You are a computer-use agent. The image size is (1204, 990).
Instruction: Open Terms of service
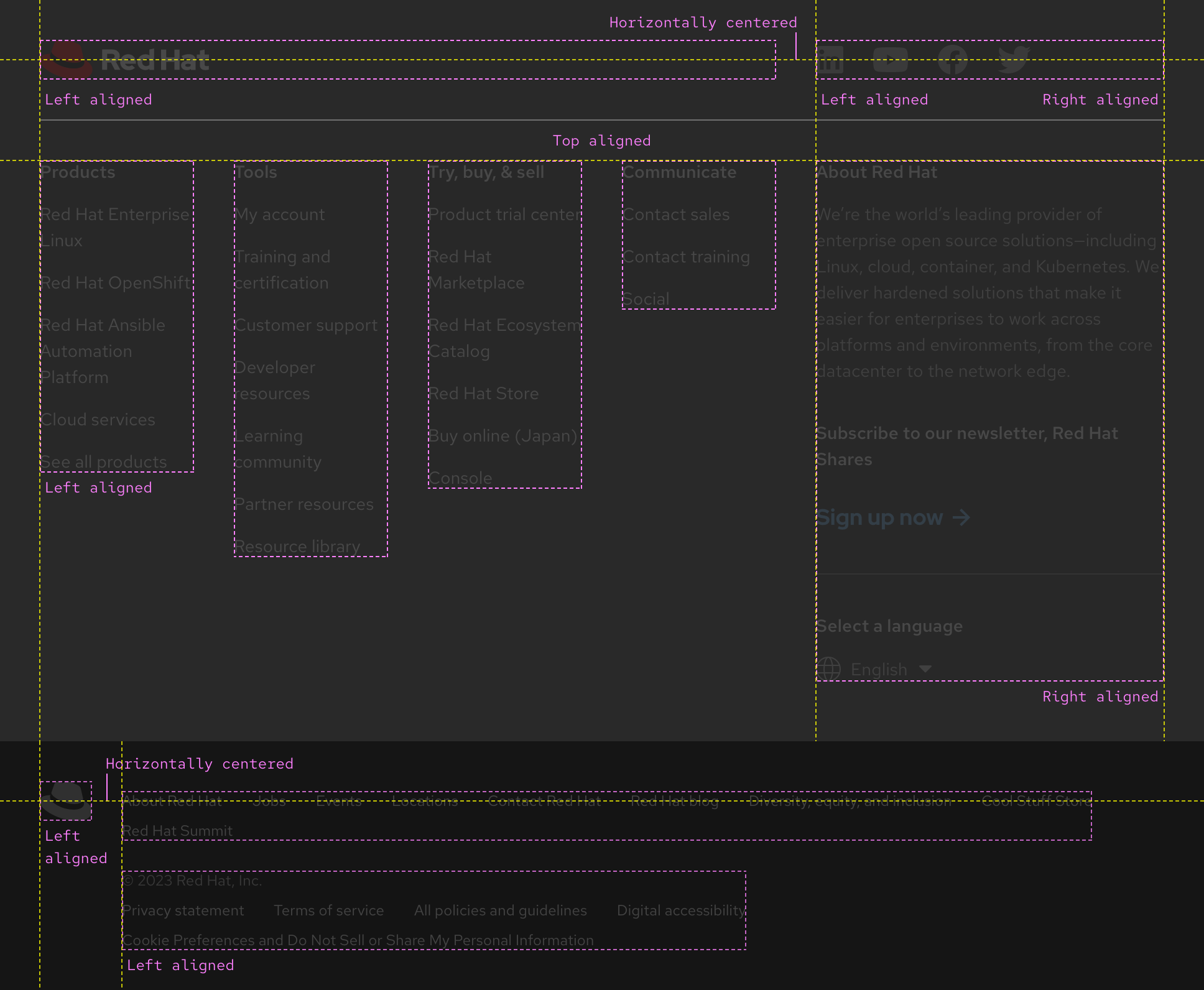[x=329, y=910]
